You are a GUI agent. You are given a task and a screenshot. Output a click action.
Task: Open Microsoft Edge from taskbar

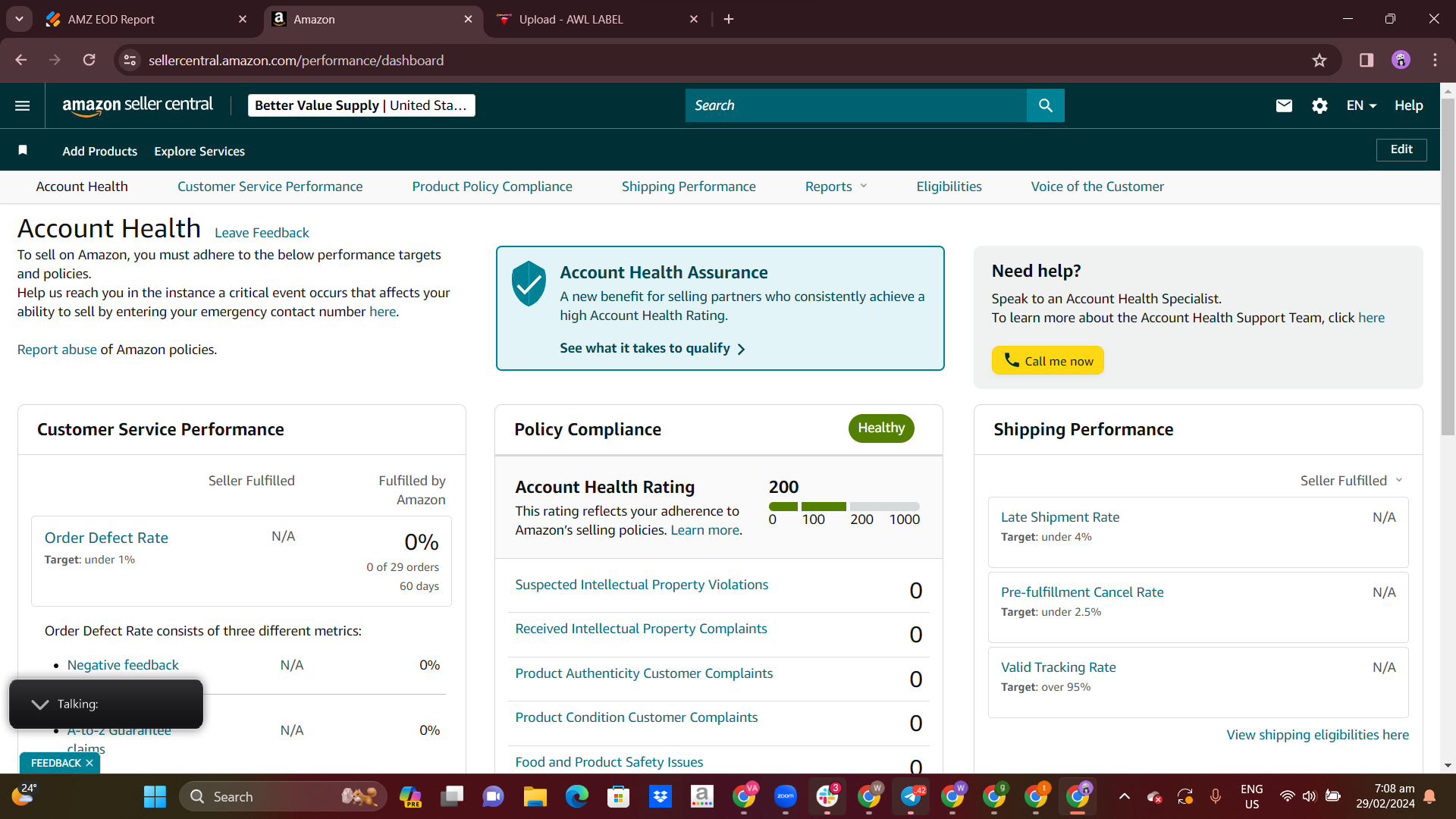point(576,796)
